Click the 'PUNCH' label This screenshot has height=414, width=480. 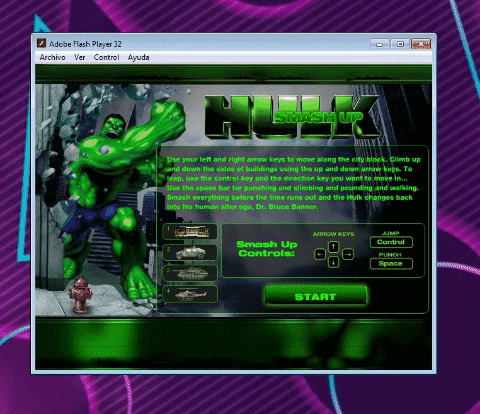390,255
